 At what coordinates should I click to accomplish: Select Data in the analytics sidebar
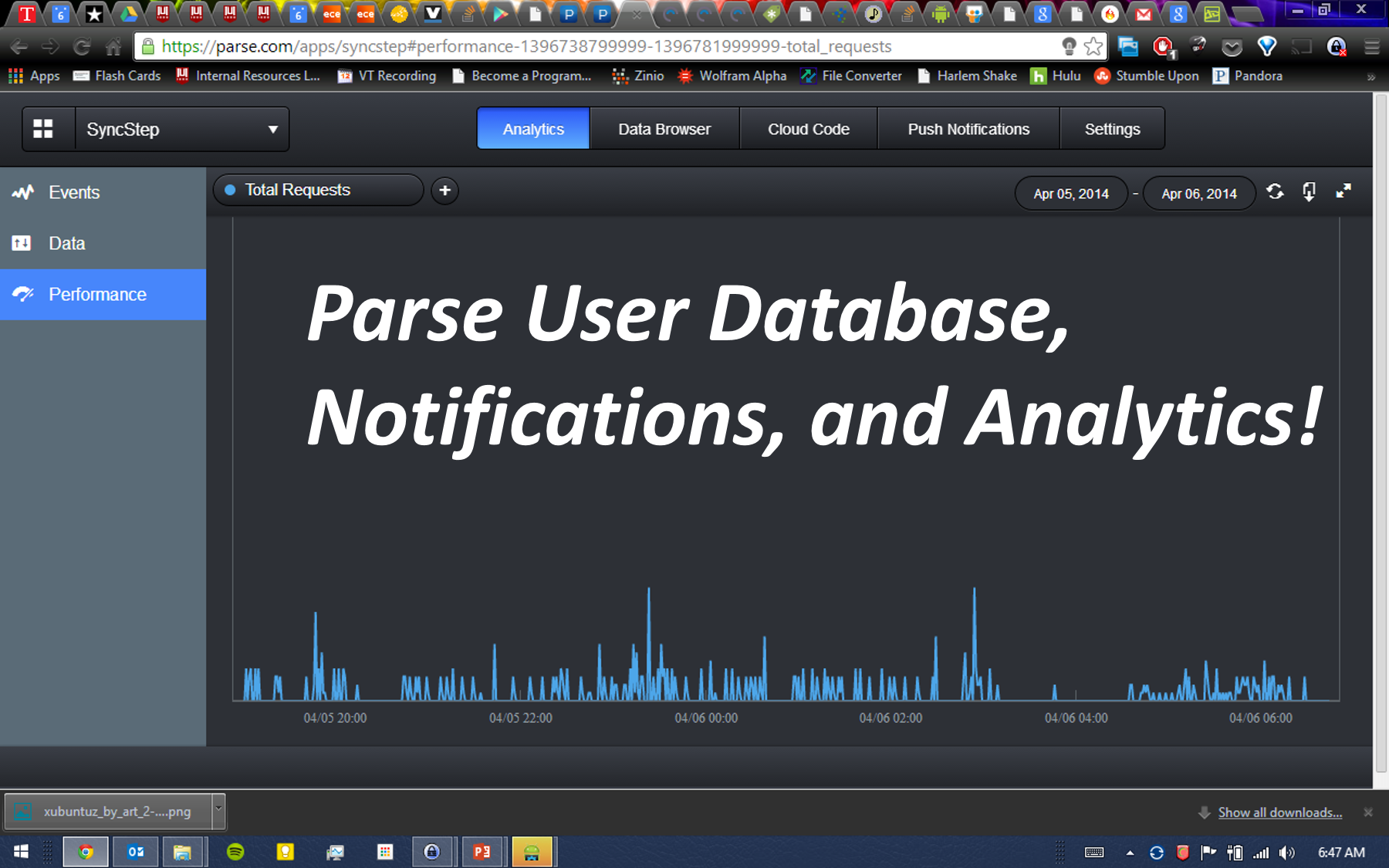pos(103,243)
